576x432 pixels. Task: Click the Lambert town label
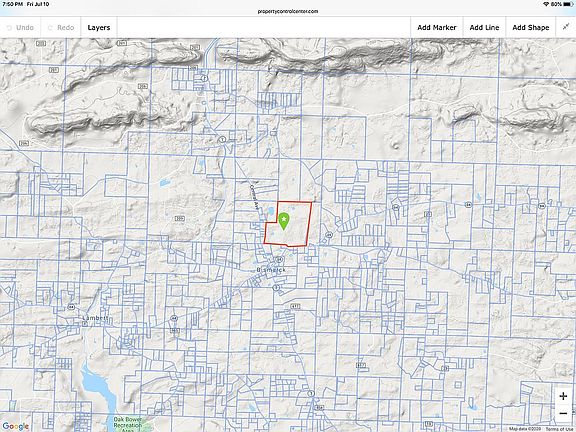click(96, 318)
